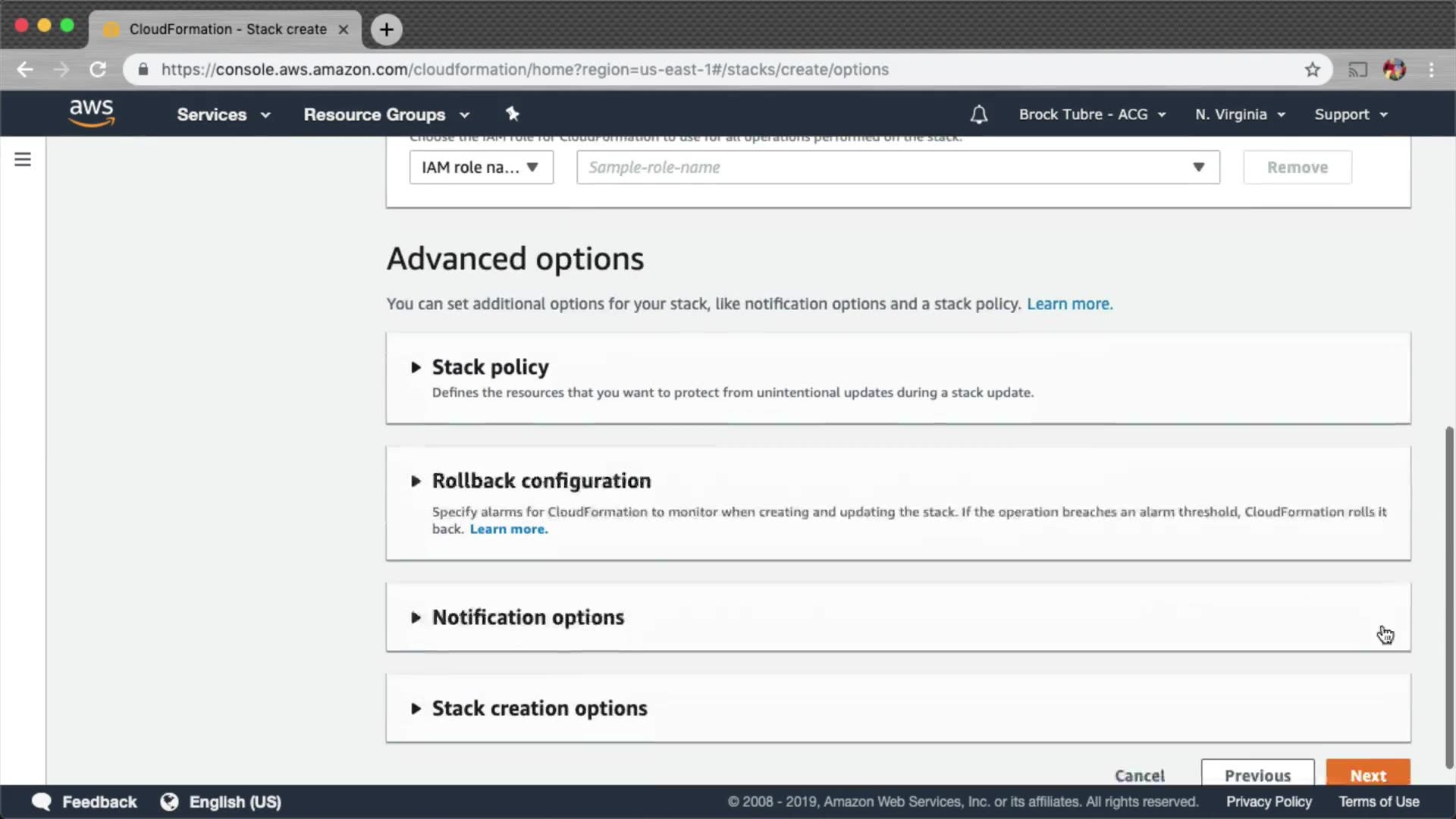Open the IAM role name dropdown
1456x819 pixels.
tap(481, 168)
